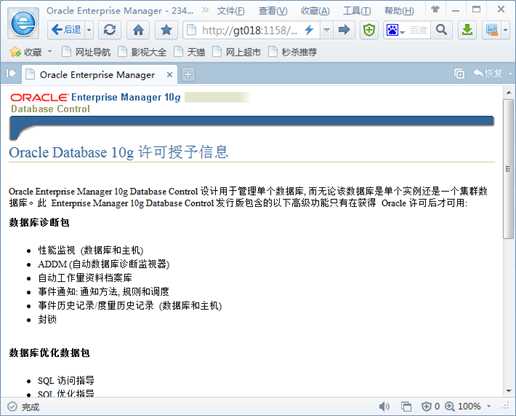Click the Database Control subtitle text

(50, 109)
